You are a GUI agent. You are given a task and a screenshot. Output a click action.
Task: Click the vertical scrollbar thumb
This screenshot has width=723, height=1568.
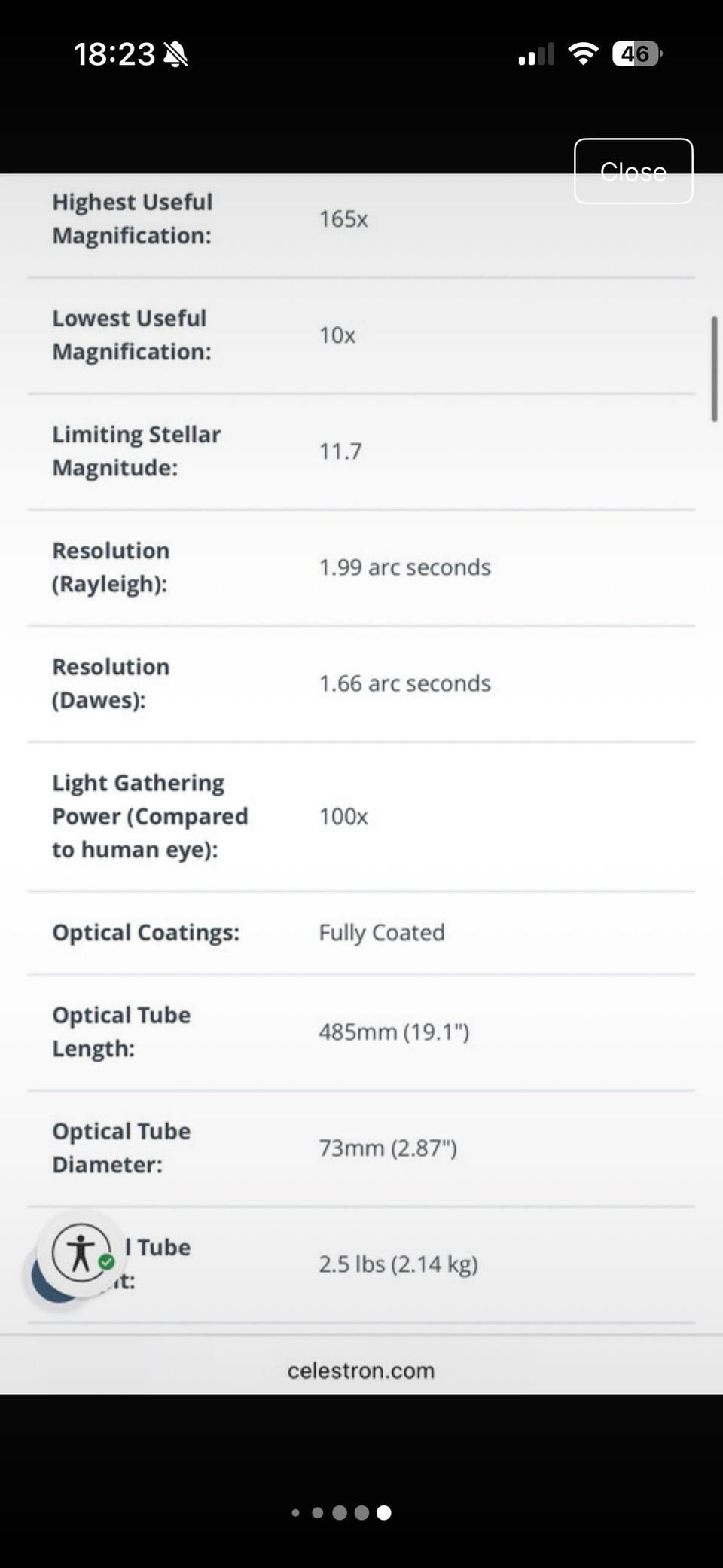[x=714, y=369]
